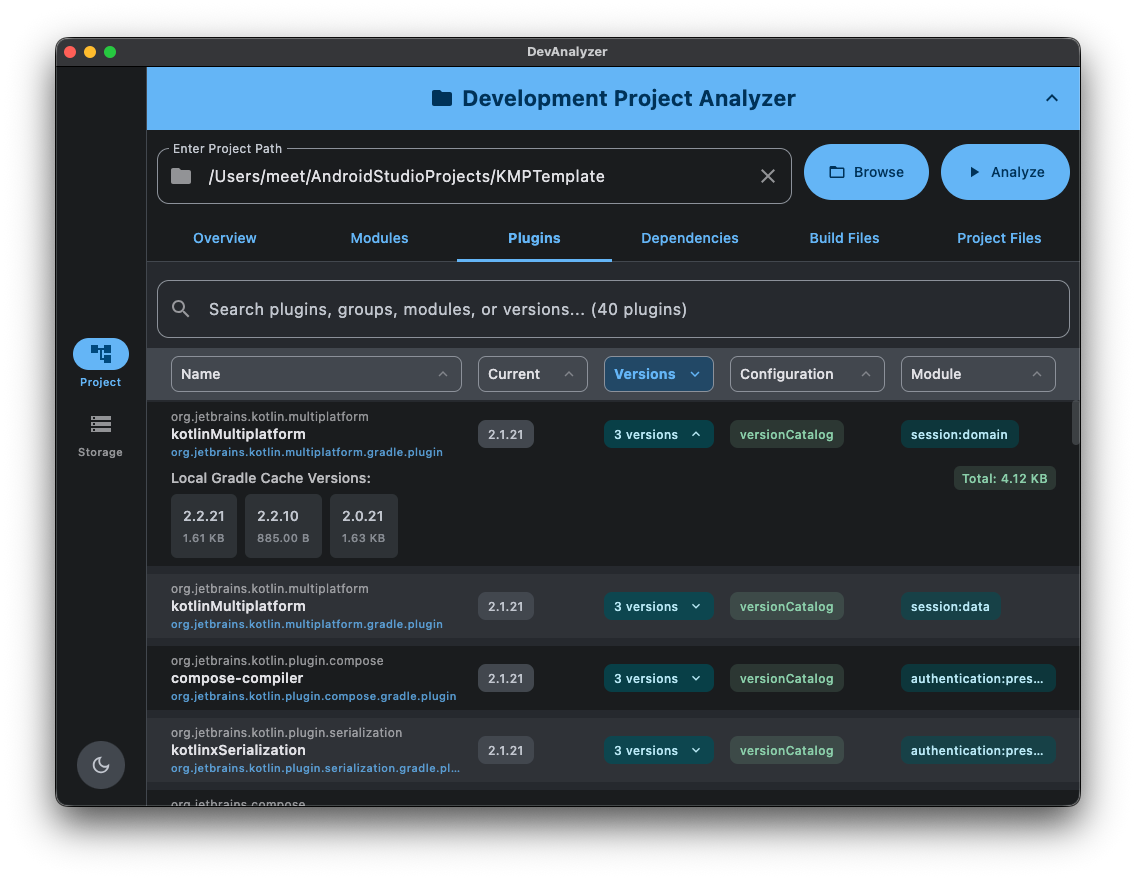1136x880 pixels.
Task: Click versionCatalog chip in compose-compiler row
Action: click(x=786, y=678)
